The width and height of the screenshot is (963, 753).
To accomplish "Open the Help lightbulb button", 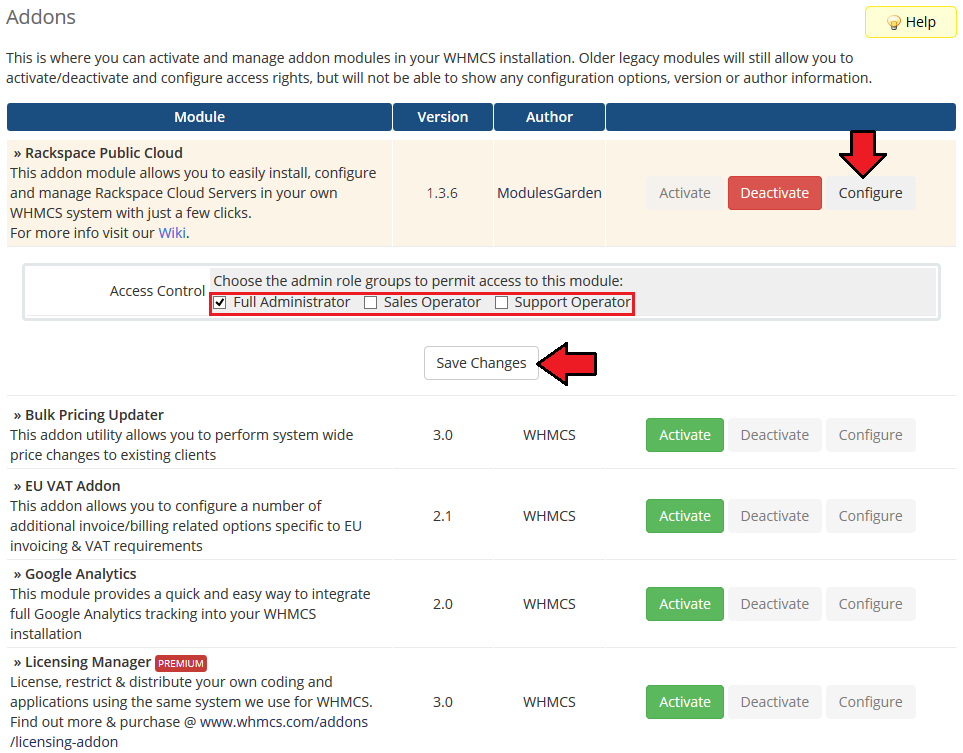I will click(910, 22).
